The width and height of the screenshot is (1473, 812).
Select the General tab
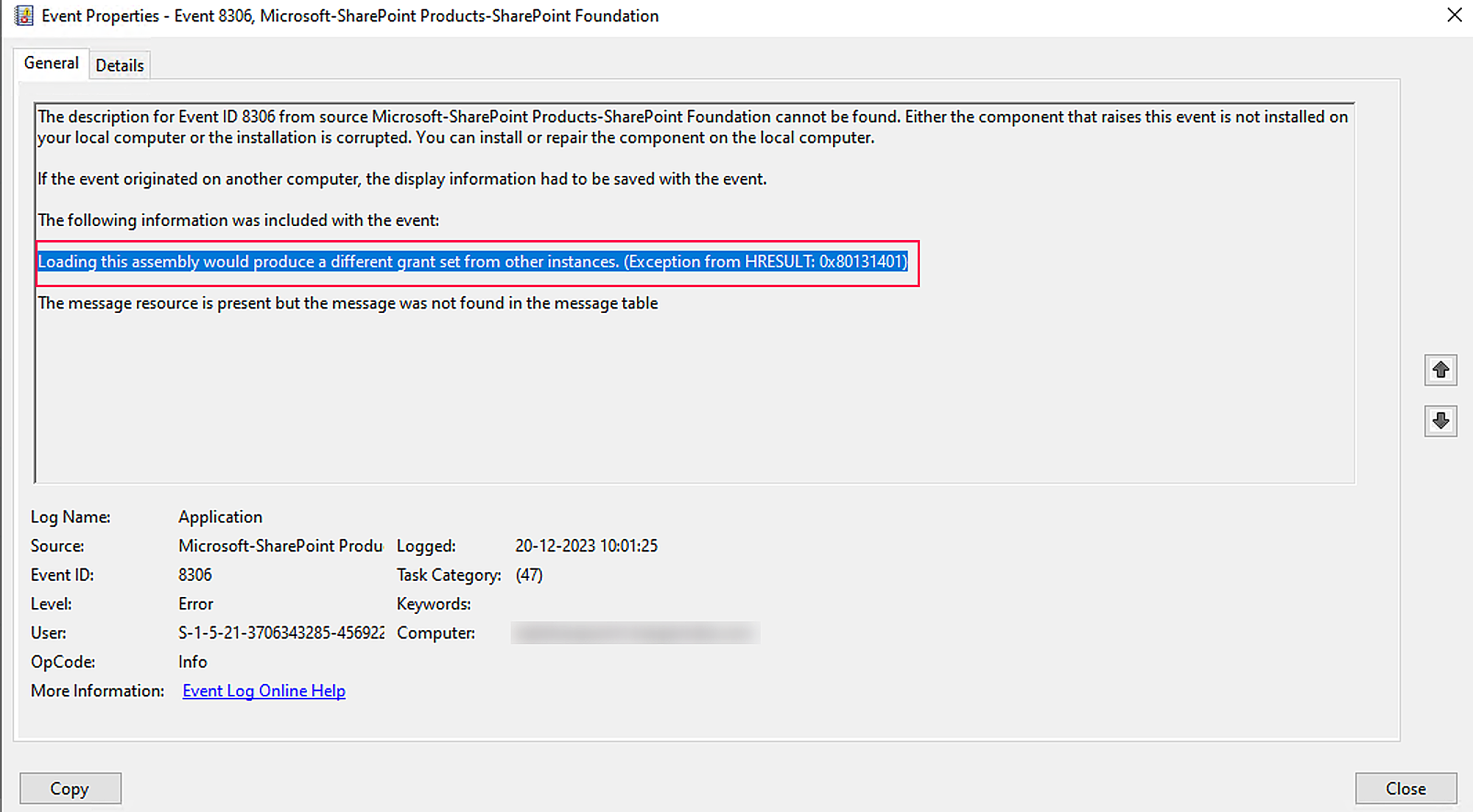pyautogui.click(x=51, y=63)
